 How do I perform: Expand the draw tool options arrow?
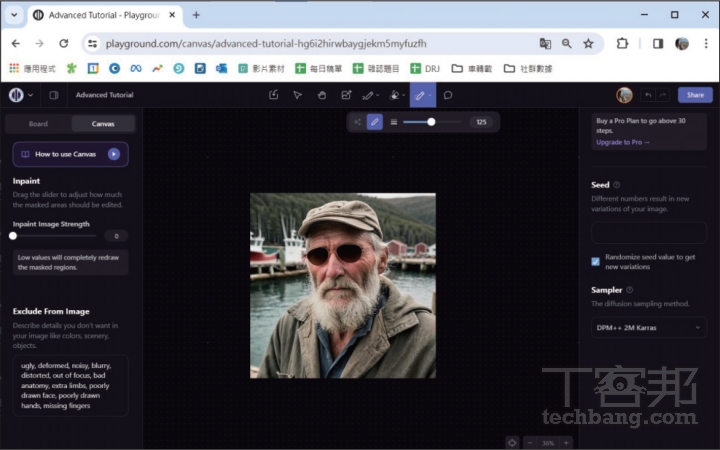[x=377, y=95]
